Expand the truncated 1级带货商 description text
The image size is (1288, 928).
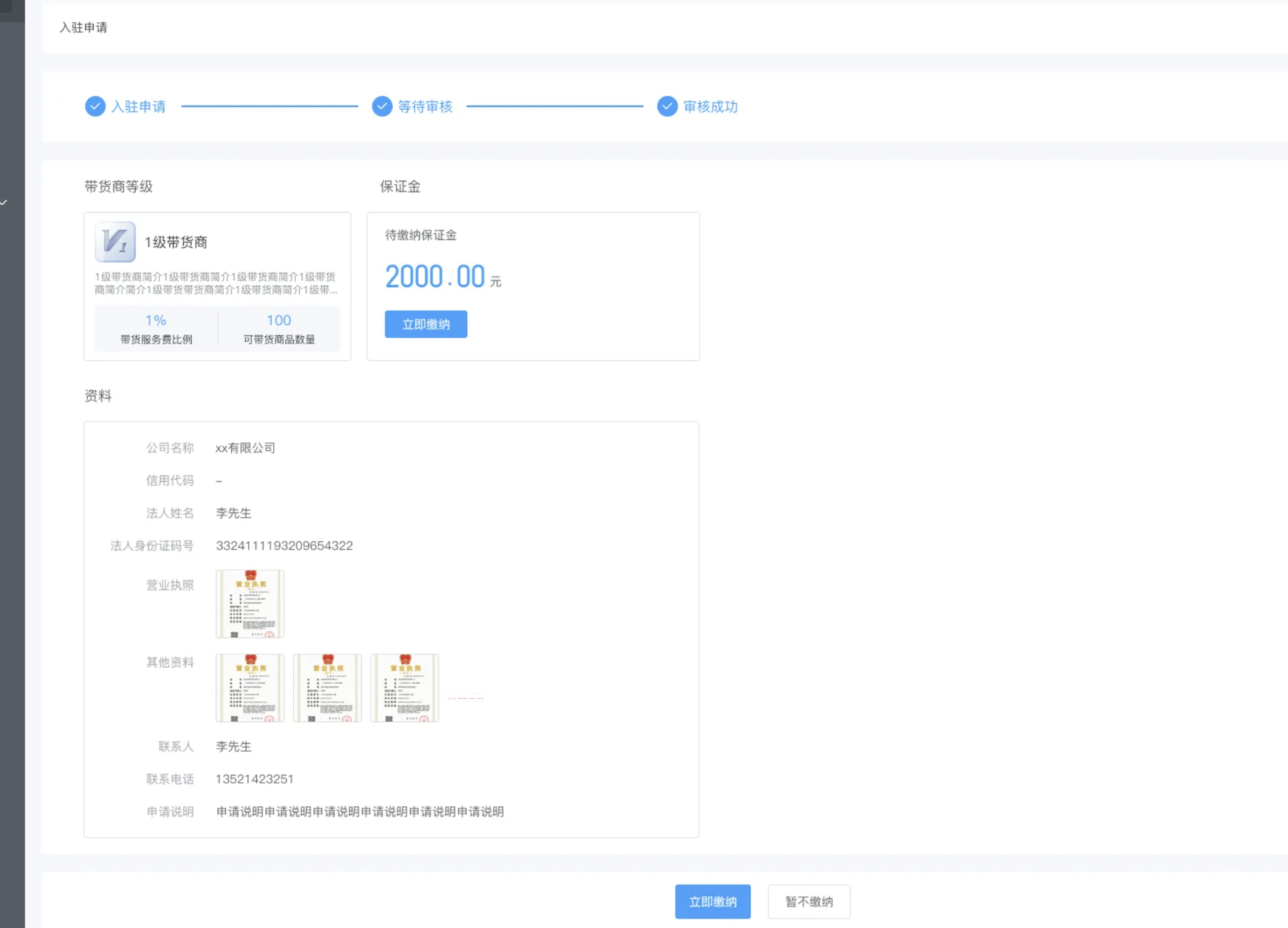pos(216,283)
